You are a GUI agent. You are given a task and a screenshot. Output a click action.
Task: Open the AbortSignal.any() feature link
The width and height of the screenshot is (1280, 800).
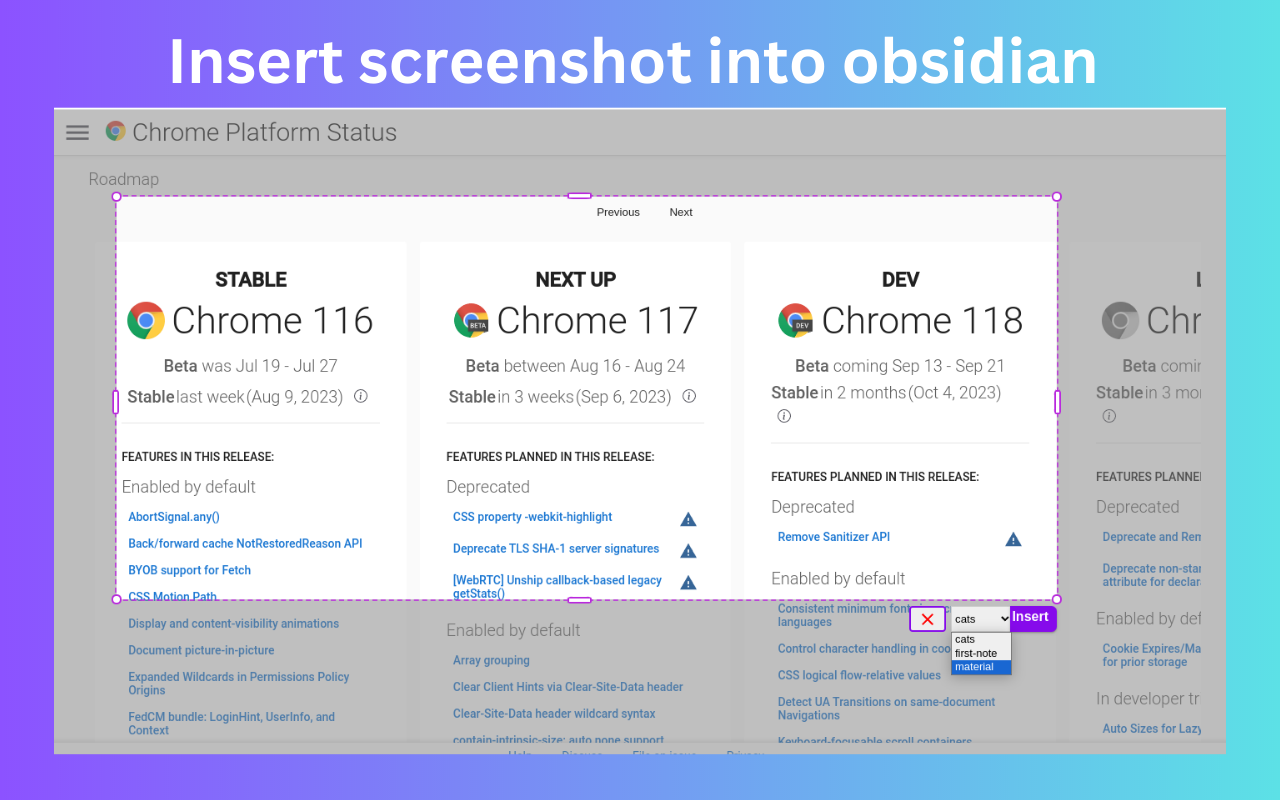click(174, 516)
